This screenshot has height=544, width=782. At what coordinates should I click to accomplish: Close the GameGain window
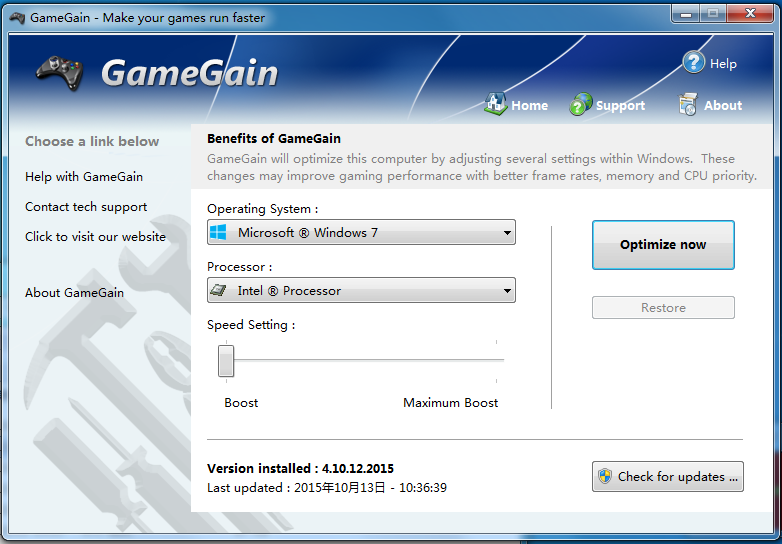tap(750, 14)
